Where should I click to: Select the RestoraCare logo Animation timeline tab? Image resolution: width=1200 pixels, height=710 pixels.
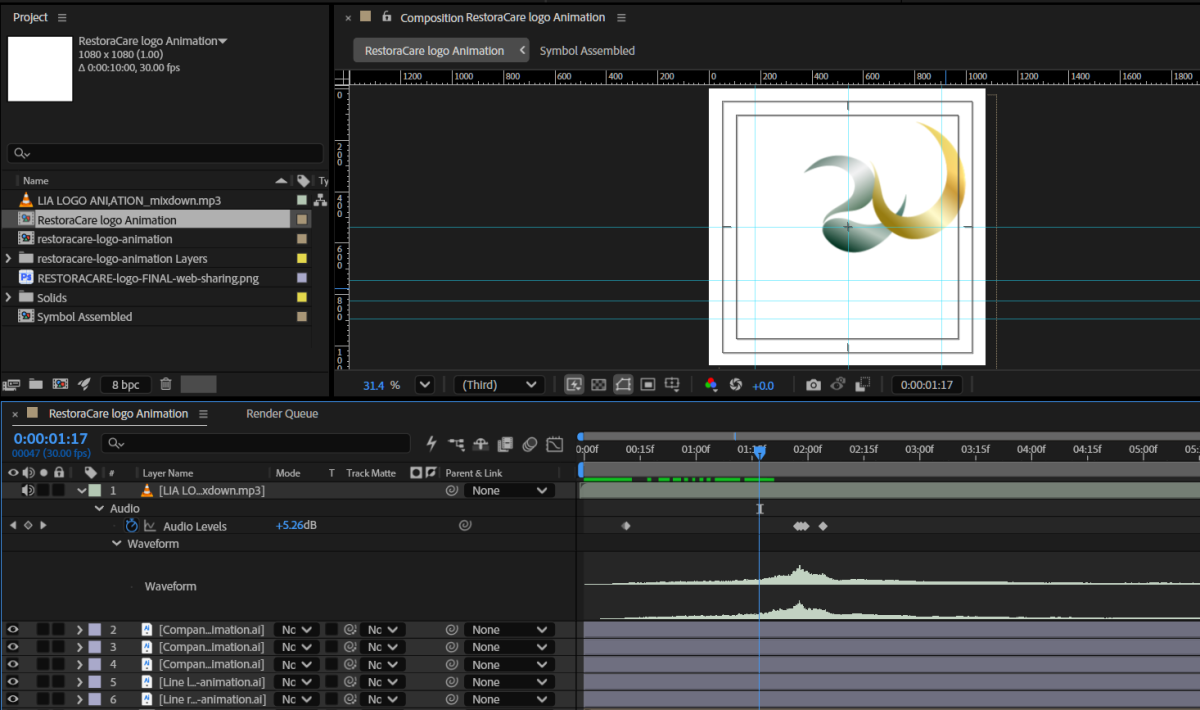coord(118,413)
